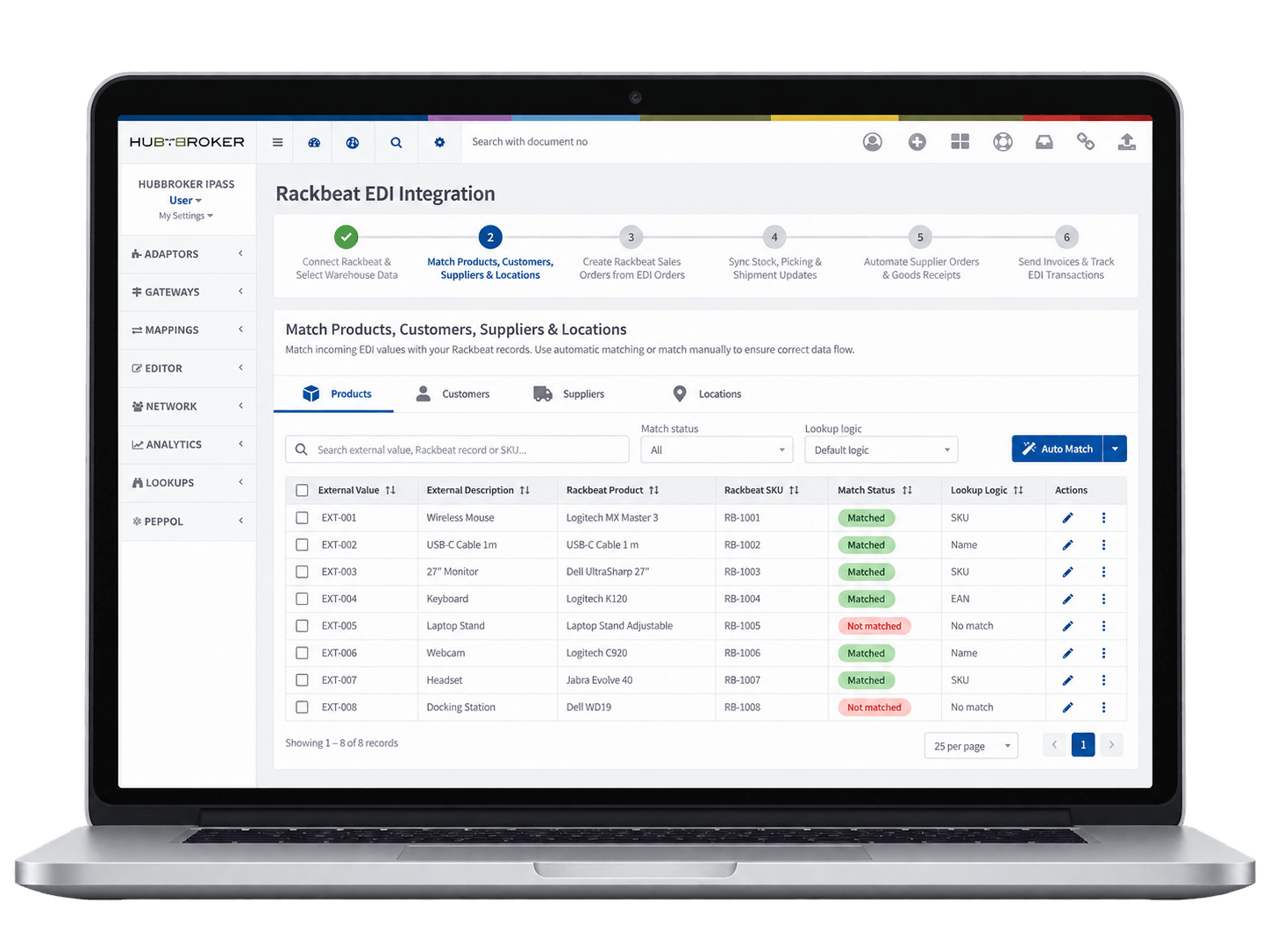Click the plus circle add icon
This screenshot has height=952, width=1270.
pyautogui.click(x=917, y=142)
